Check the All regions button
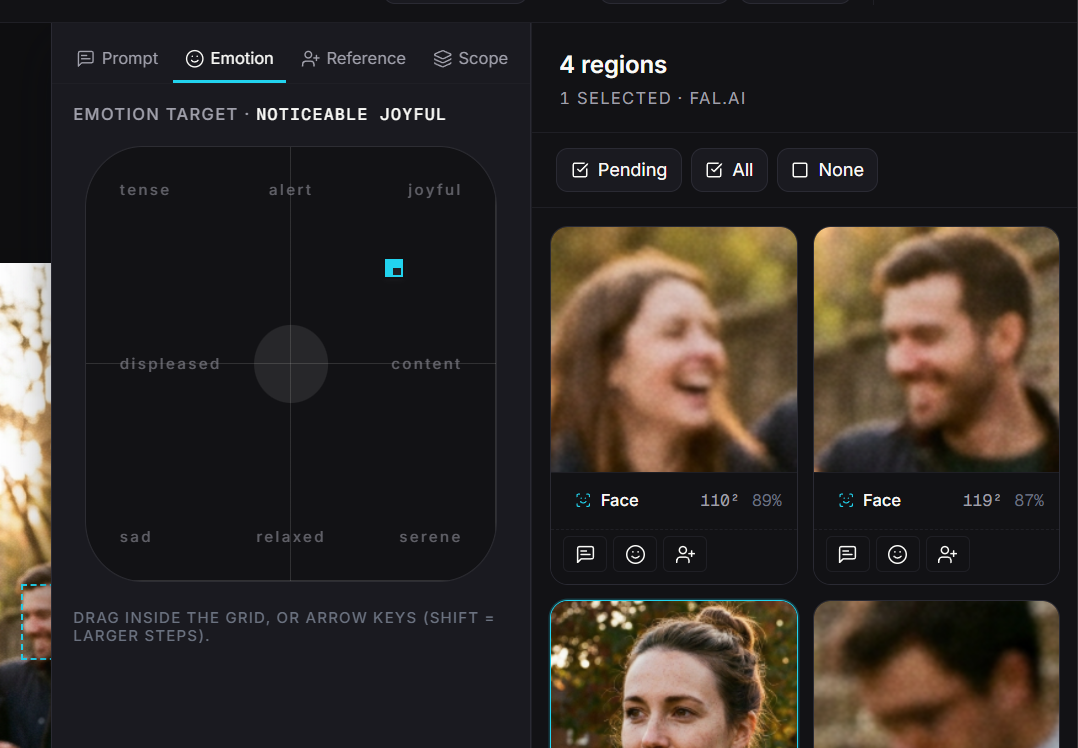The image size is (1078, 748). 729,170
